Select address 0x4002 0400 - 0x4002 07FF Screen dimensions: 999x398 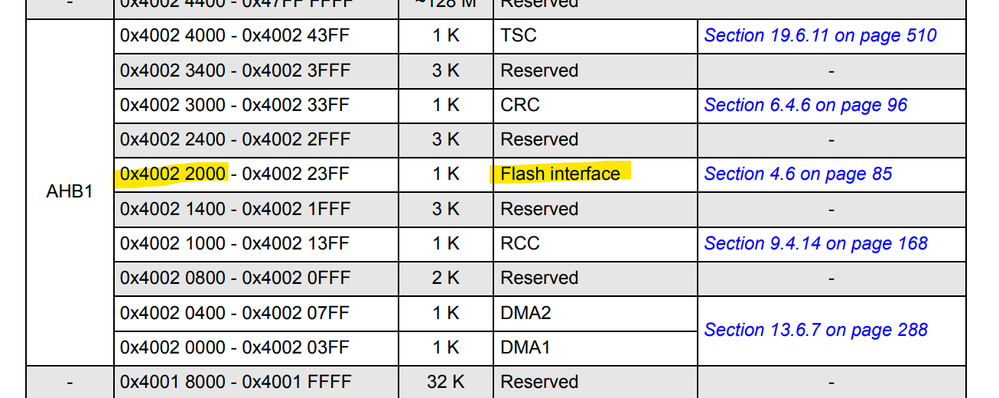[234, 313]
